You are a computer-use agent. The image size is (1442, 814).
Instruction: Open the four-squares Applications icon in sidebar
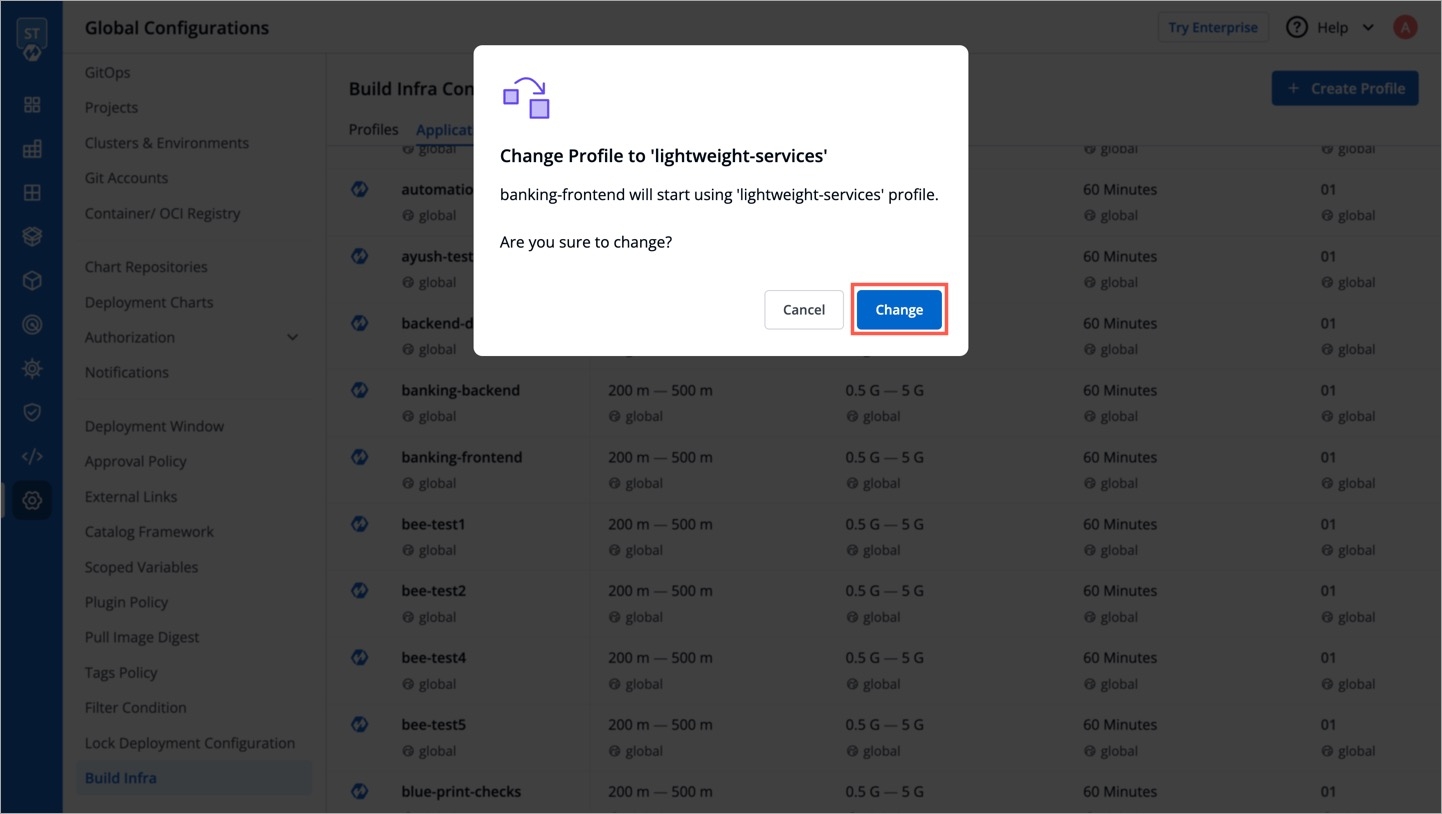pyautogui.click(x=32, y=105)
